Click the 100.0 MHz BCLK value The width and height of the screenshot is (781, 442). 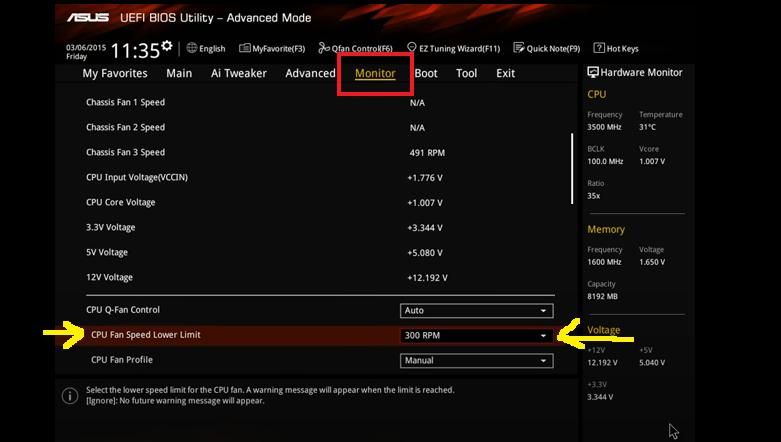pyautogui.click(x=605, y=161)
